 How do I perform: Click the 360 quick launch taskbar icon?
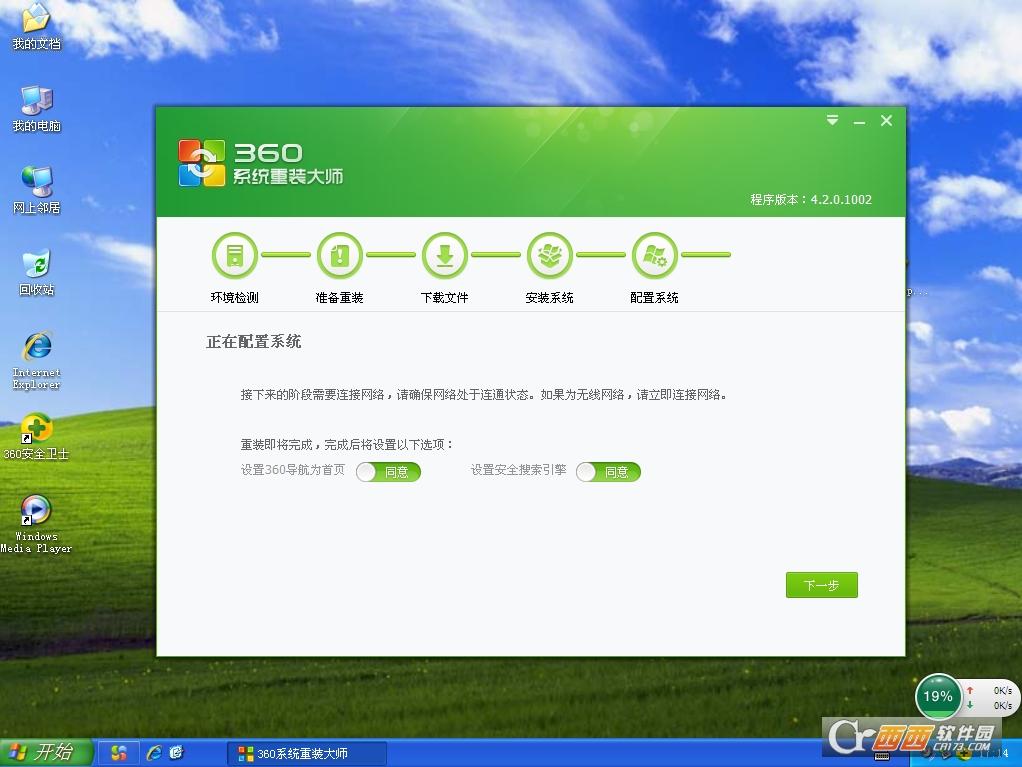[x=119, y=753]
